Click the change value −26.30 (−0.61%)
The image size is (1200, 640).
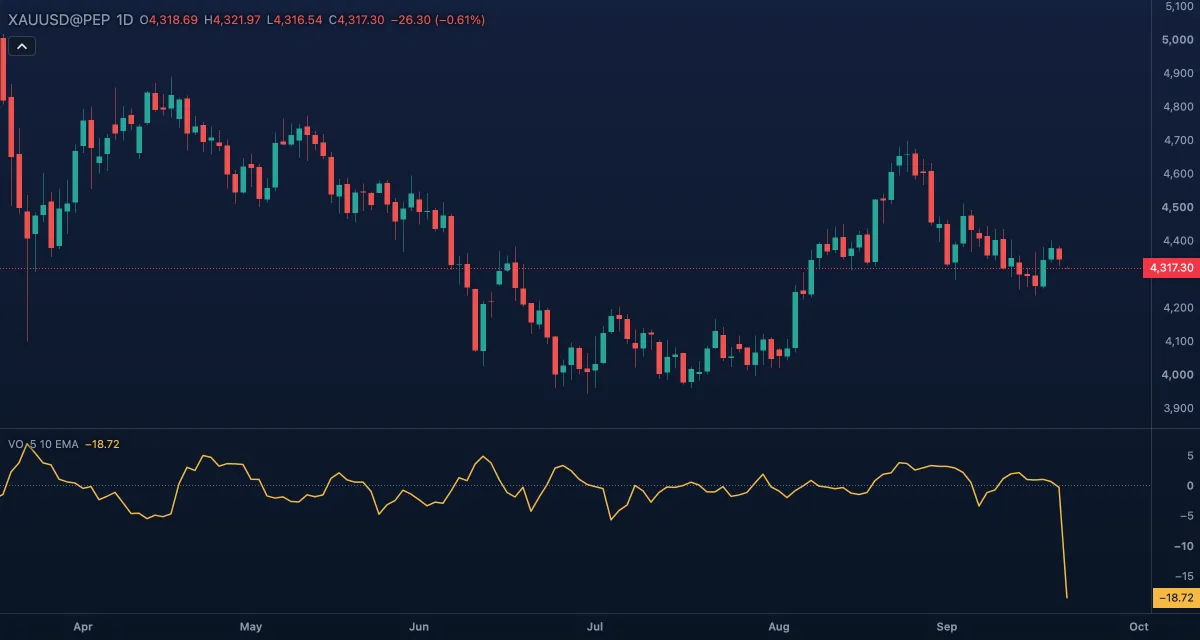coord(438,20)
